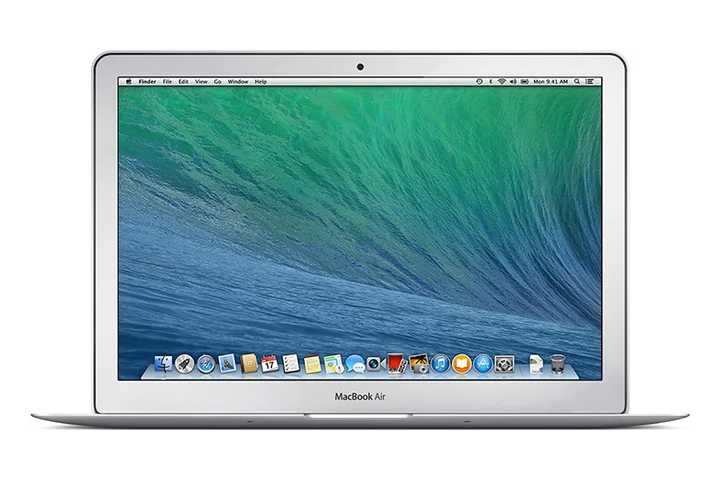
Task: Open iTunes music note icon
Action: 440,364
